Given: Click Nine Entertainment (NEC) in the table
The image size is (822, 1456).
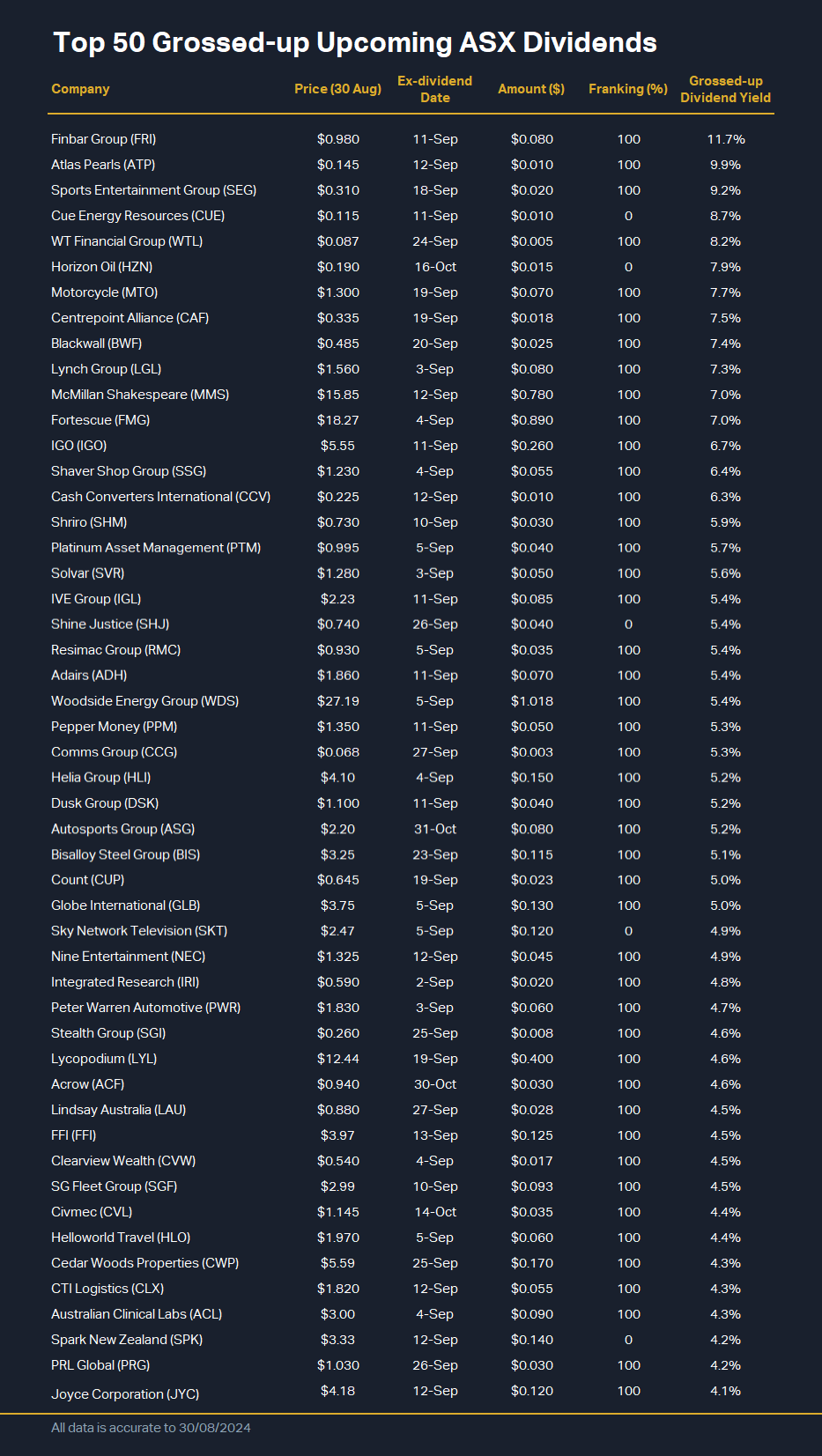Looking at the screenshot, I should 128,957.
